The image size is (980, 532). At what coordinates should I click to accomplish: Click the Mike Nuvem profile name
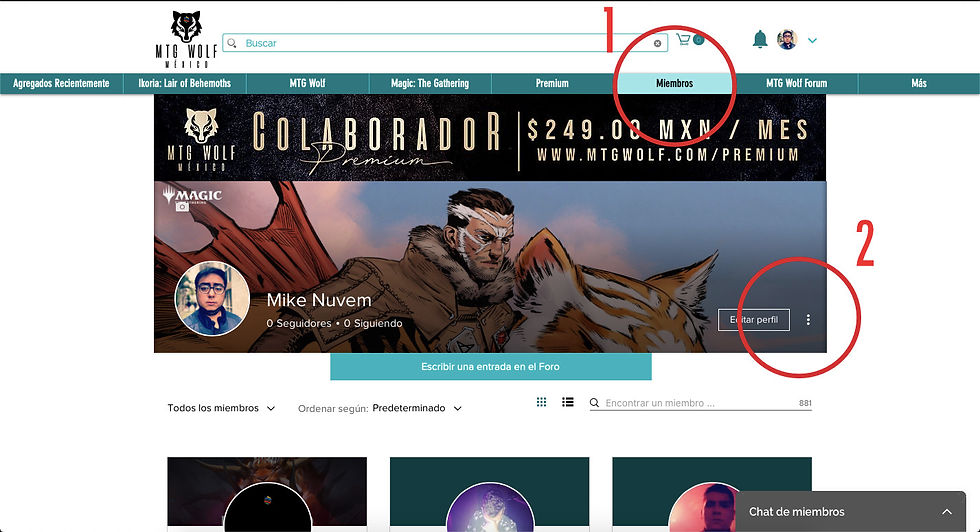click(319, 300)
